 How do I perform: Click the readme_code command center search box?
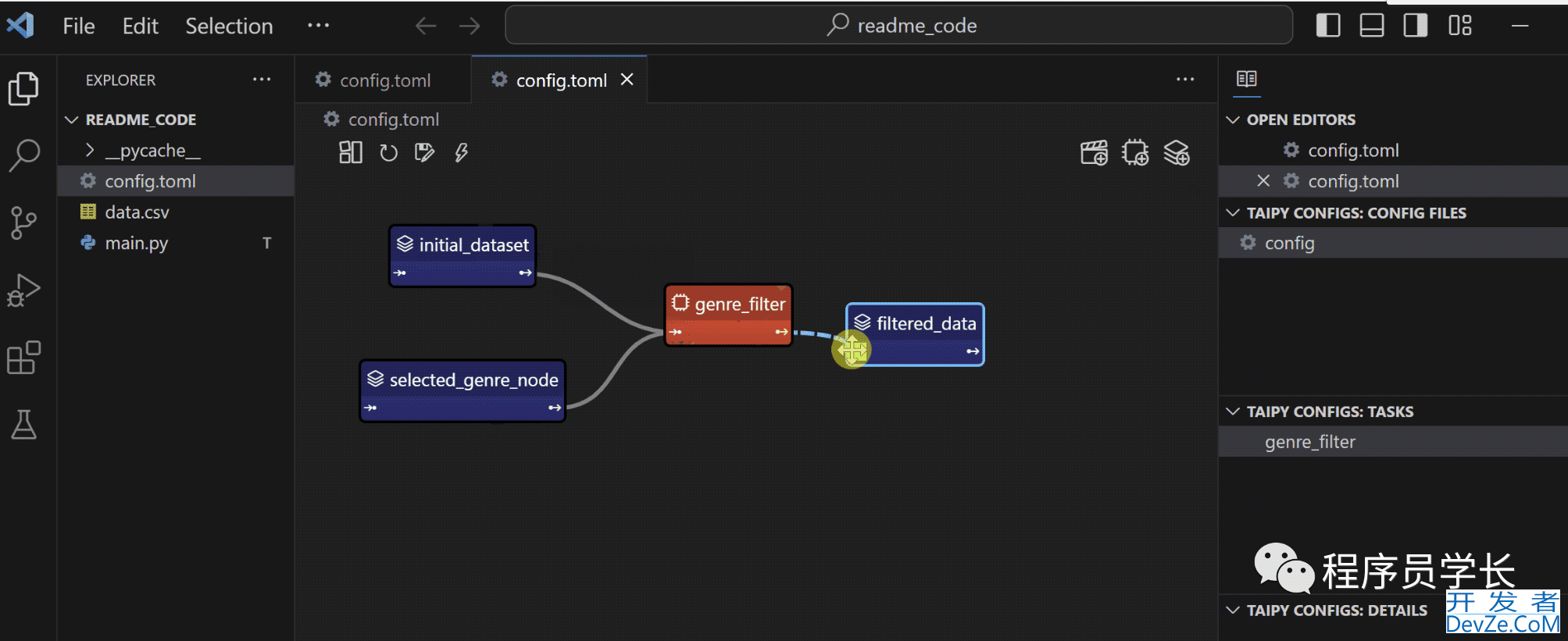898,26
